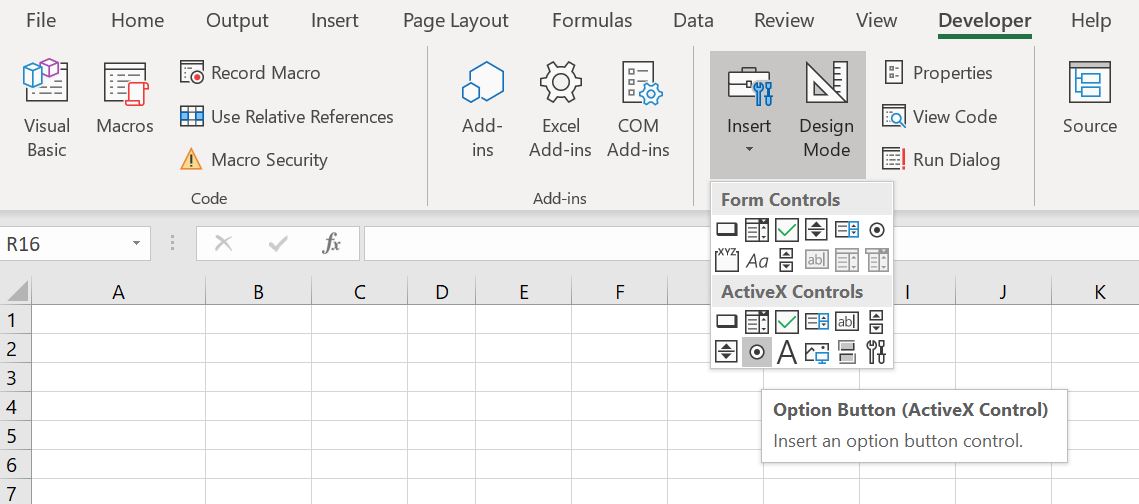Open View Code

(x=940, y=116)
